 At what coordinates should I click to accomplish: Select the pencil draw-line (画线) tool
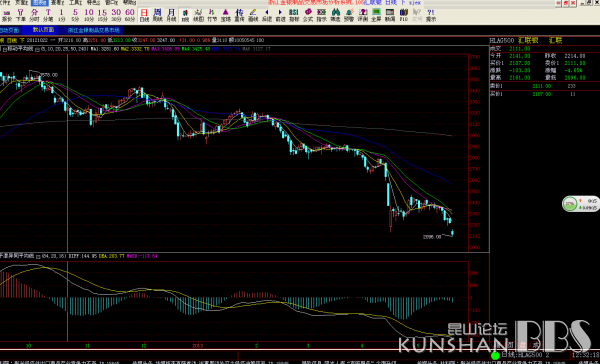pyautogui.click(x=253, y=15)
